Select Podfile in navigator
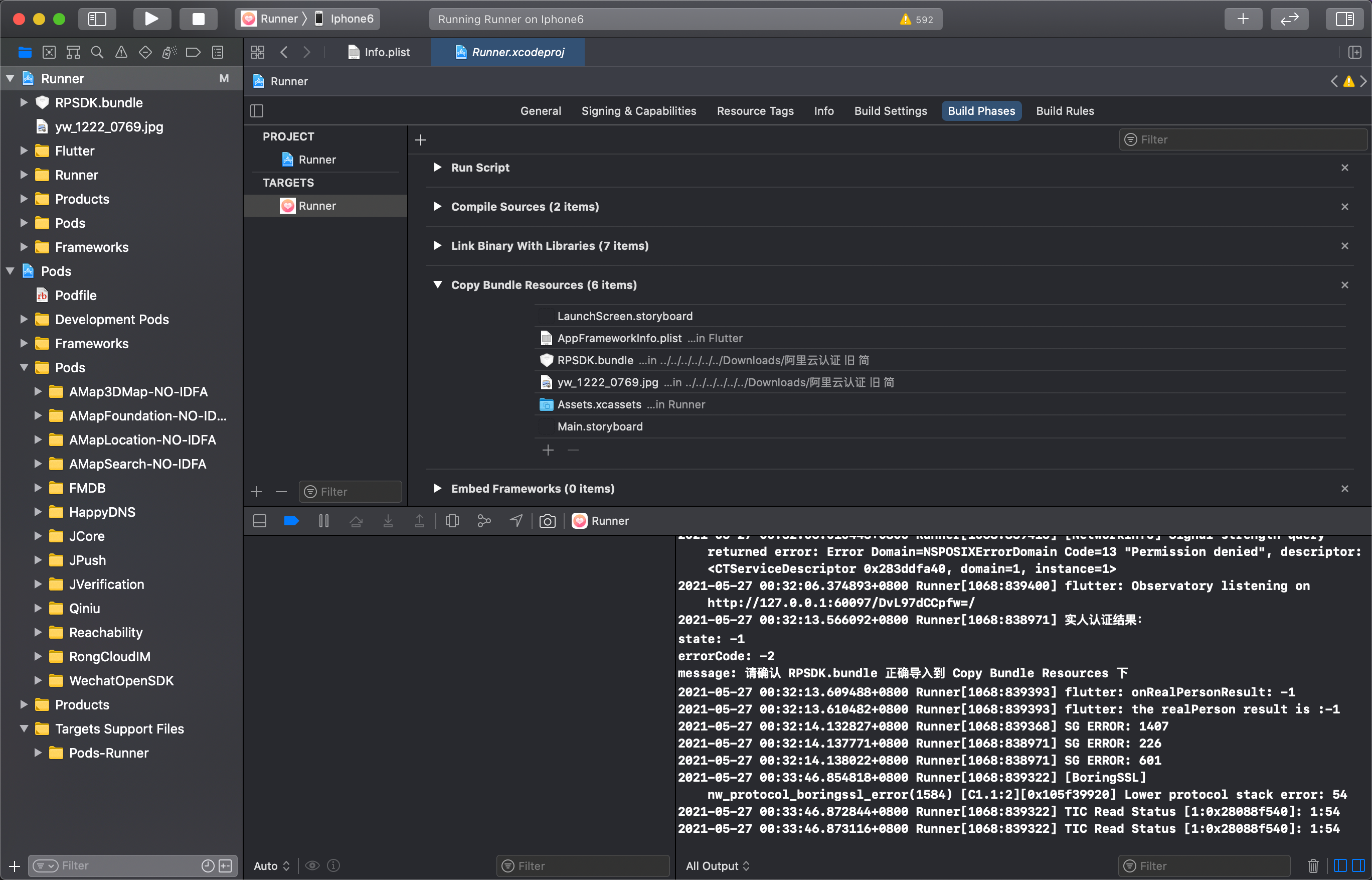This screenshot has height=880, width=1372. (x=76, y=296)
